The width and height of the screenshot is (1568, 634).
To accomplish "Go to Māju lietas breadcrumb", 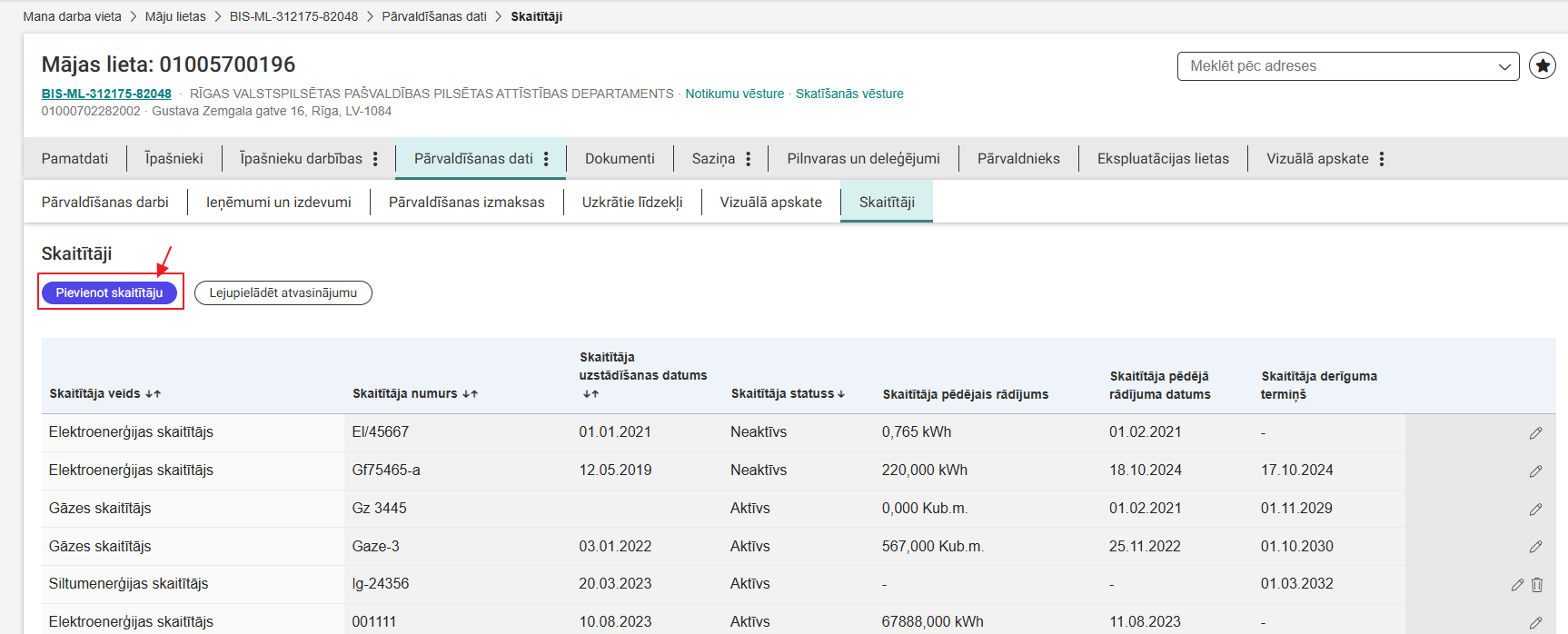I will pyautogui.click(x=175, y=16).
